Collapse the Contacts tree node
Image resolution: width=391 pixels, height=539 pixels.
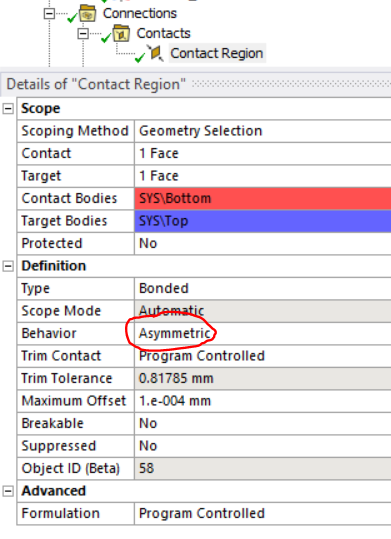(x=83, y=34)
